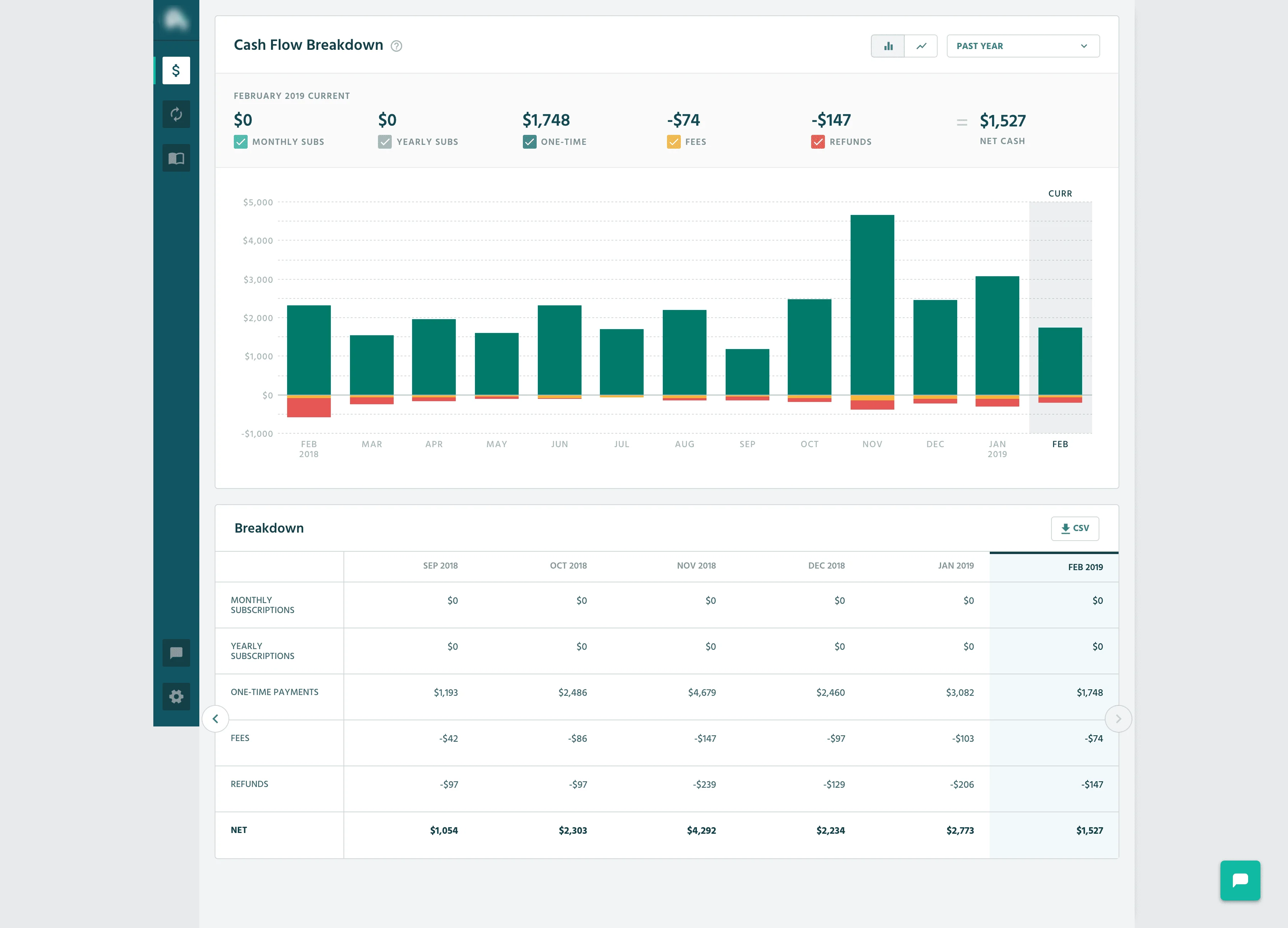
Task: Switch to line chart view
Action: (920, 46)
